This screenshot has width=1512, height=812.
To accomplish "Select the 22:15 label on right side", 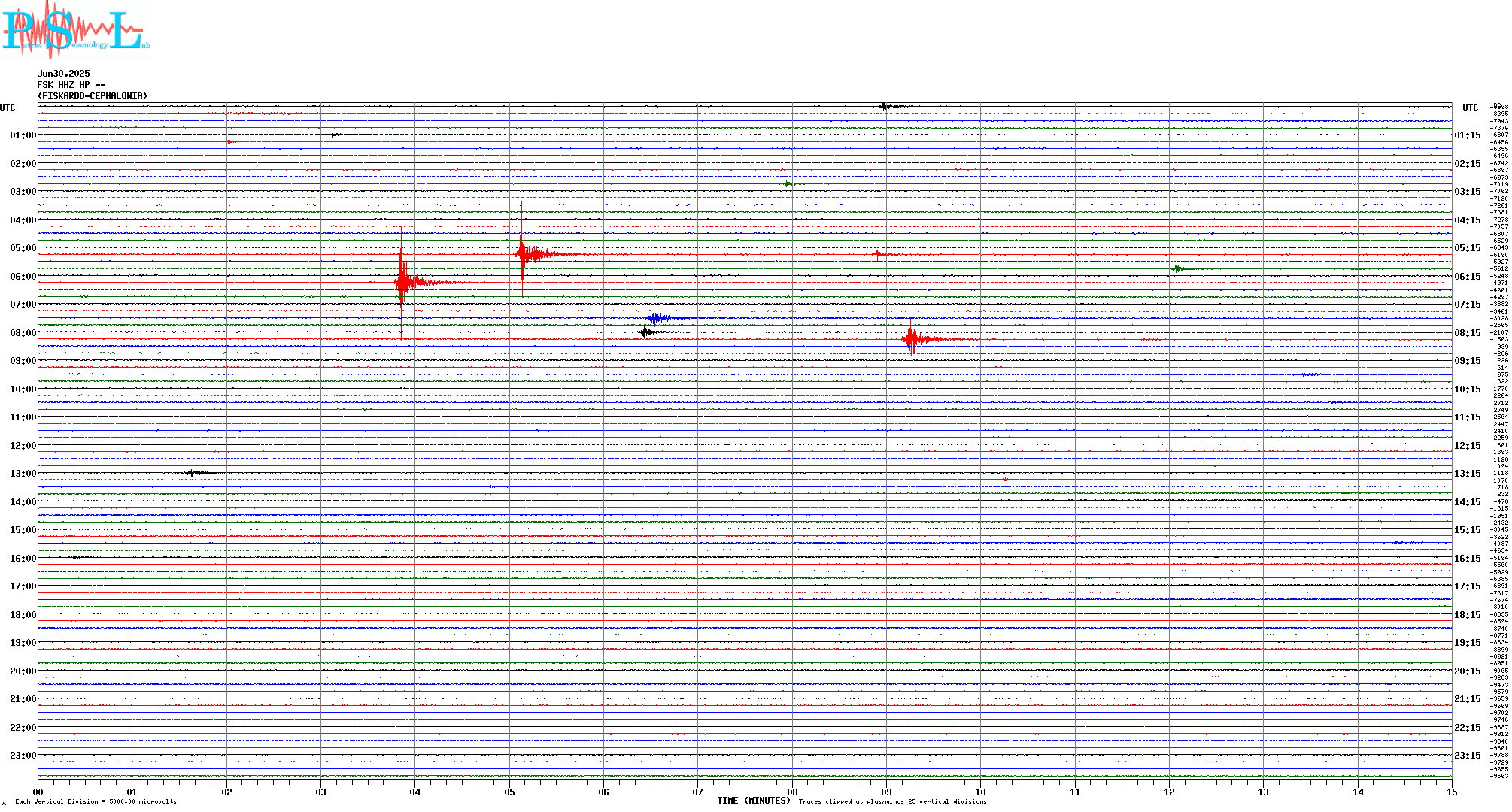I will point(1468,728).
